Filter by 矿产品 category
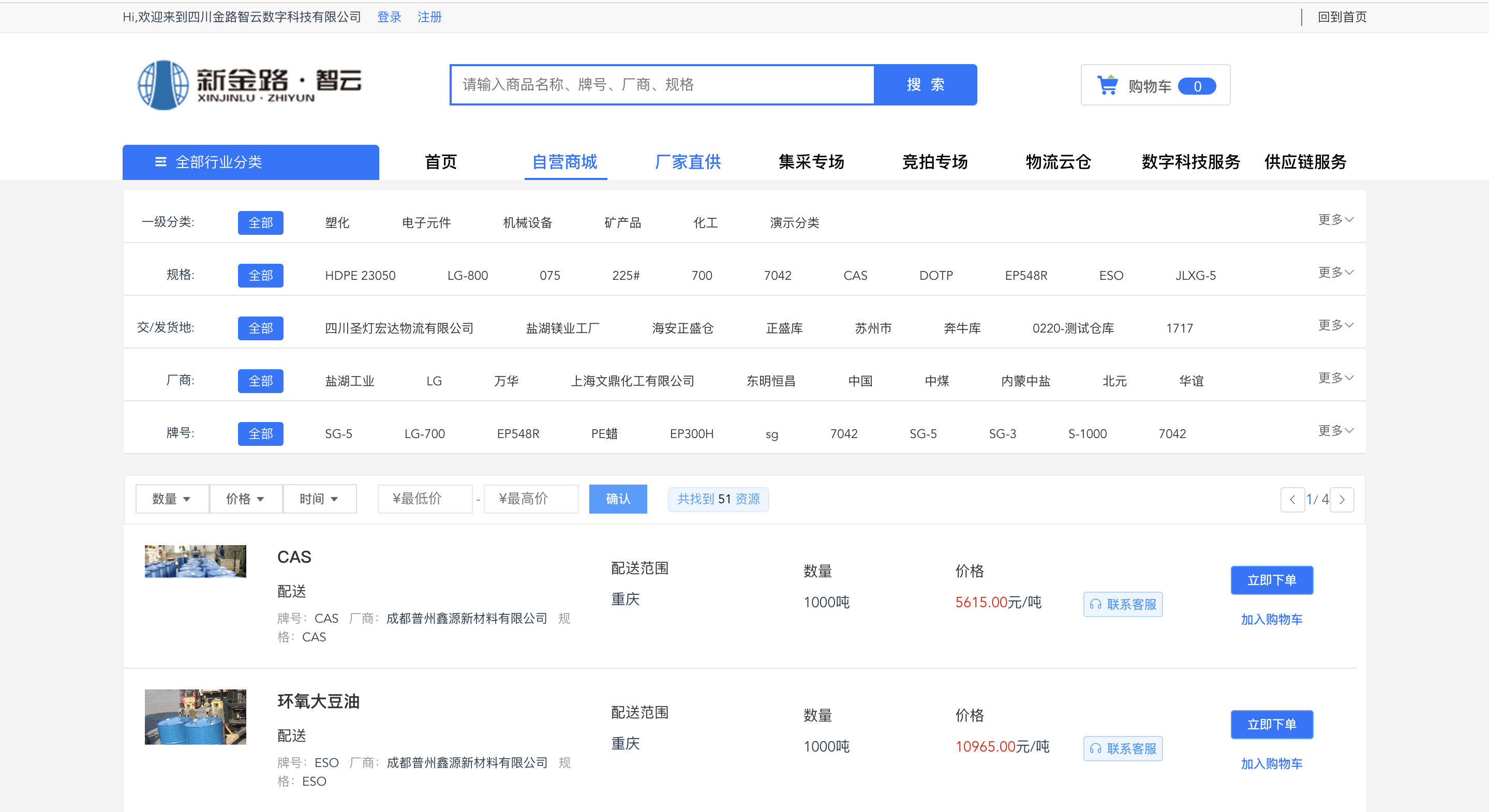This screenshot has width=1489, height=812. coord(622,222)
